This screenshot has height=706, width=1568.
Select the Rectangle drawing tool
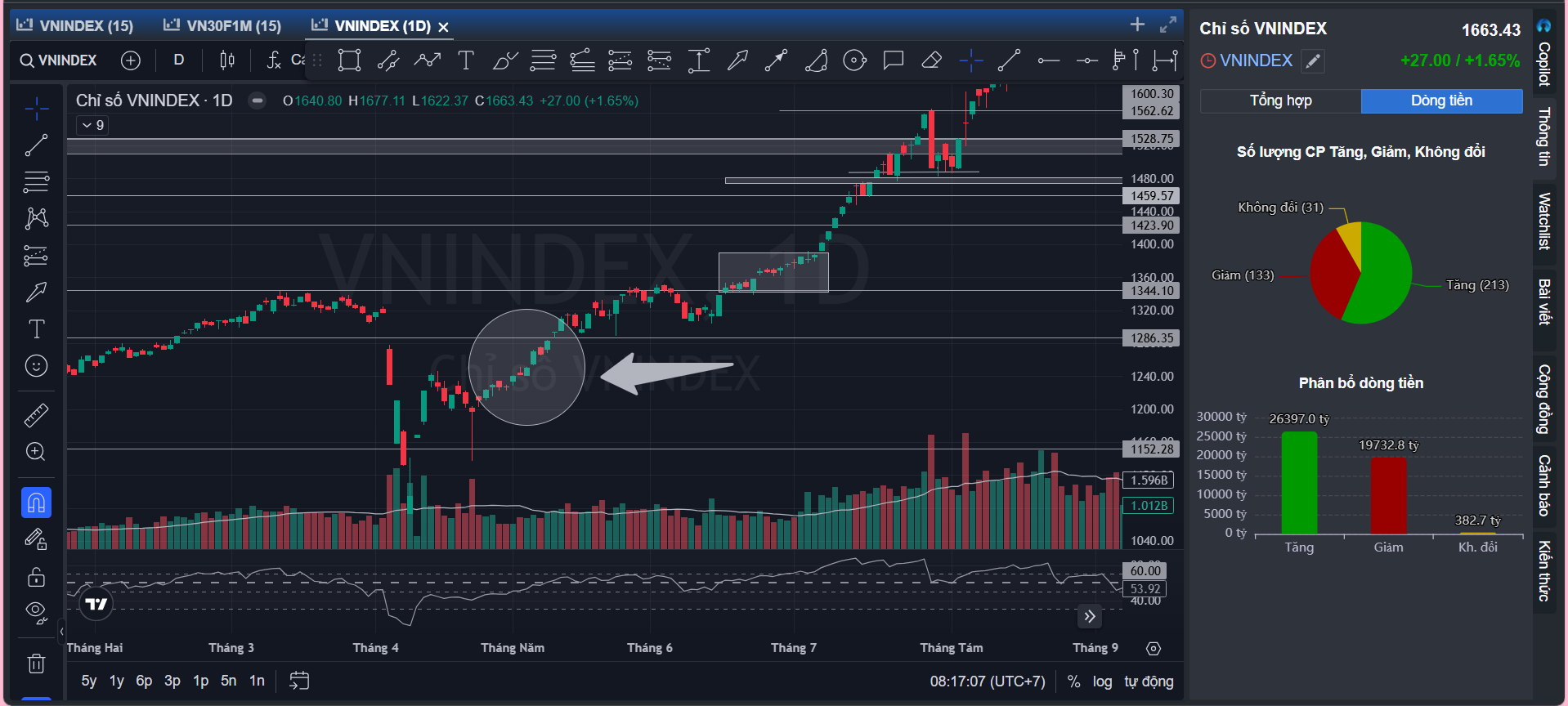349,60
